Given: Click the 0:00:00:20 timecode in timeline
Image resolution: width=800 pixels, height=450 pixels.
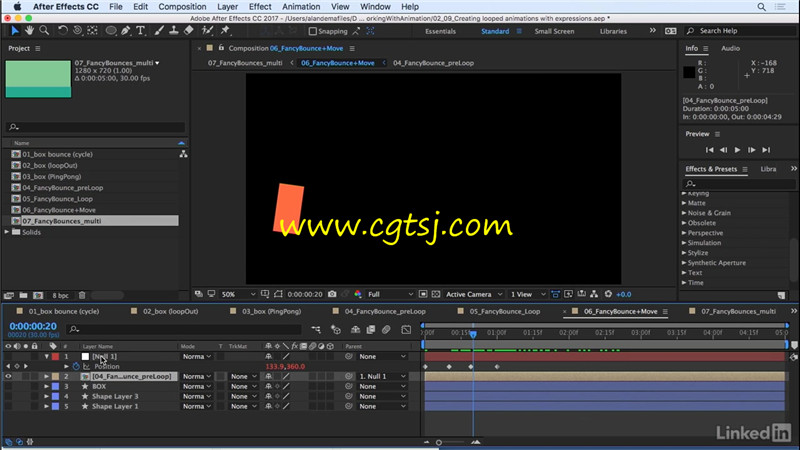Looking at the screenshot, I should coord(33,326).
